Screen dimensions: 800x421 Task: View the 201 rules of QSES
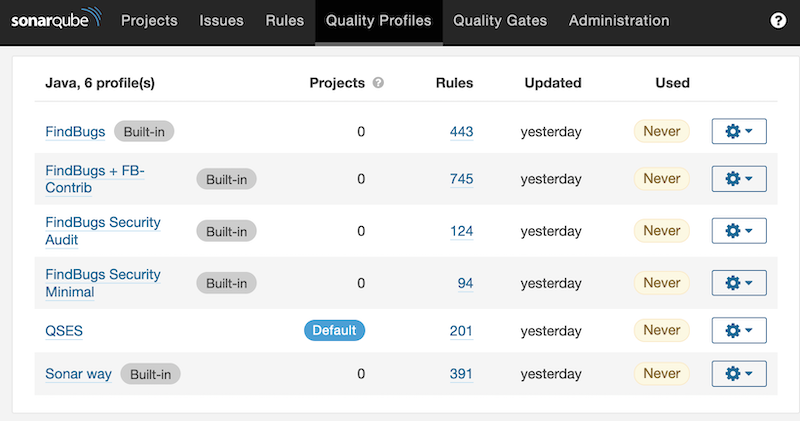coord(461,331)
